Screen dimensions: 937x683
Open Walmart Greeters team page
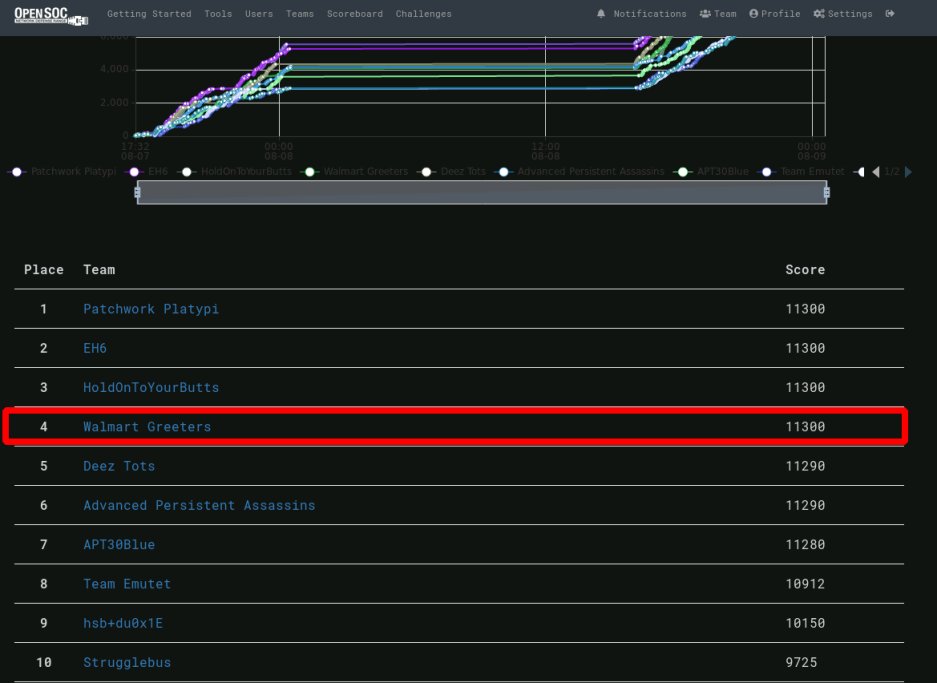147,427
